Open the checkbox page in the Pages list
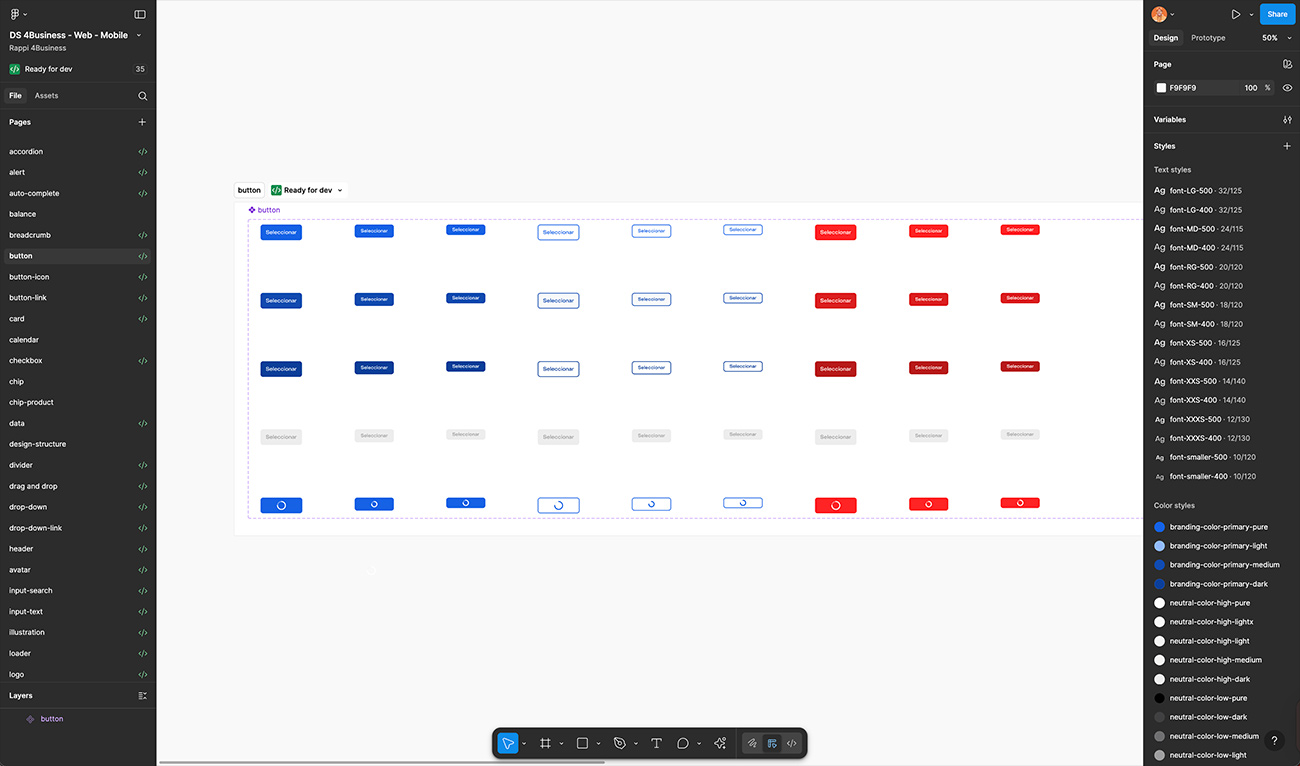 (x=26, y=361)
